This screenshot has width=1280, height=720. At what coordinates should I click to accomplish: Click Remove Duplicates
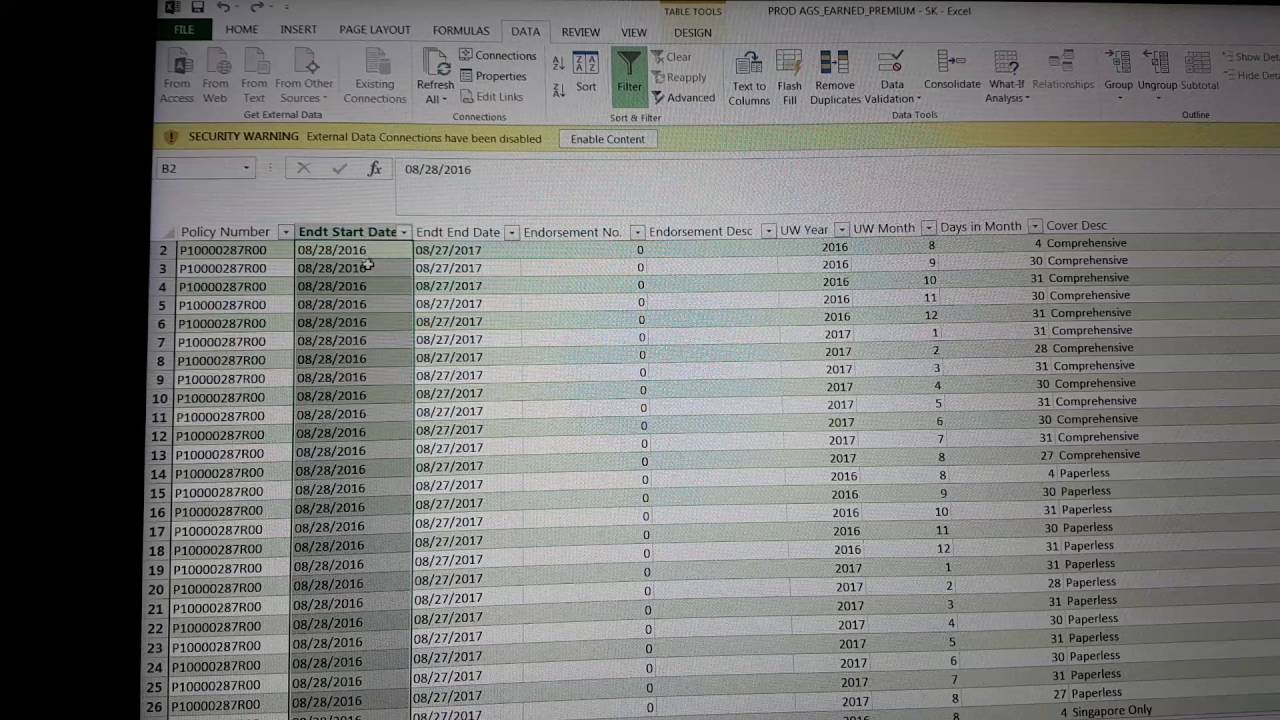(835, 78)
